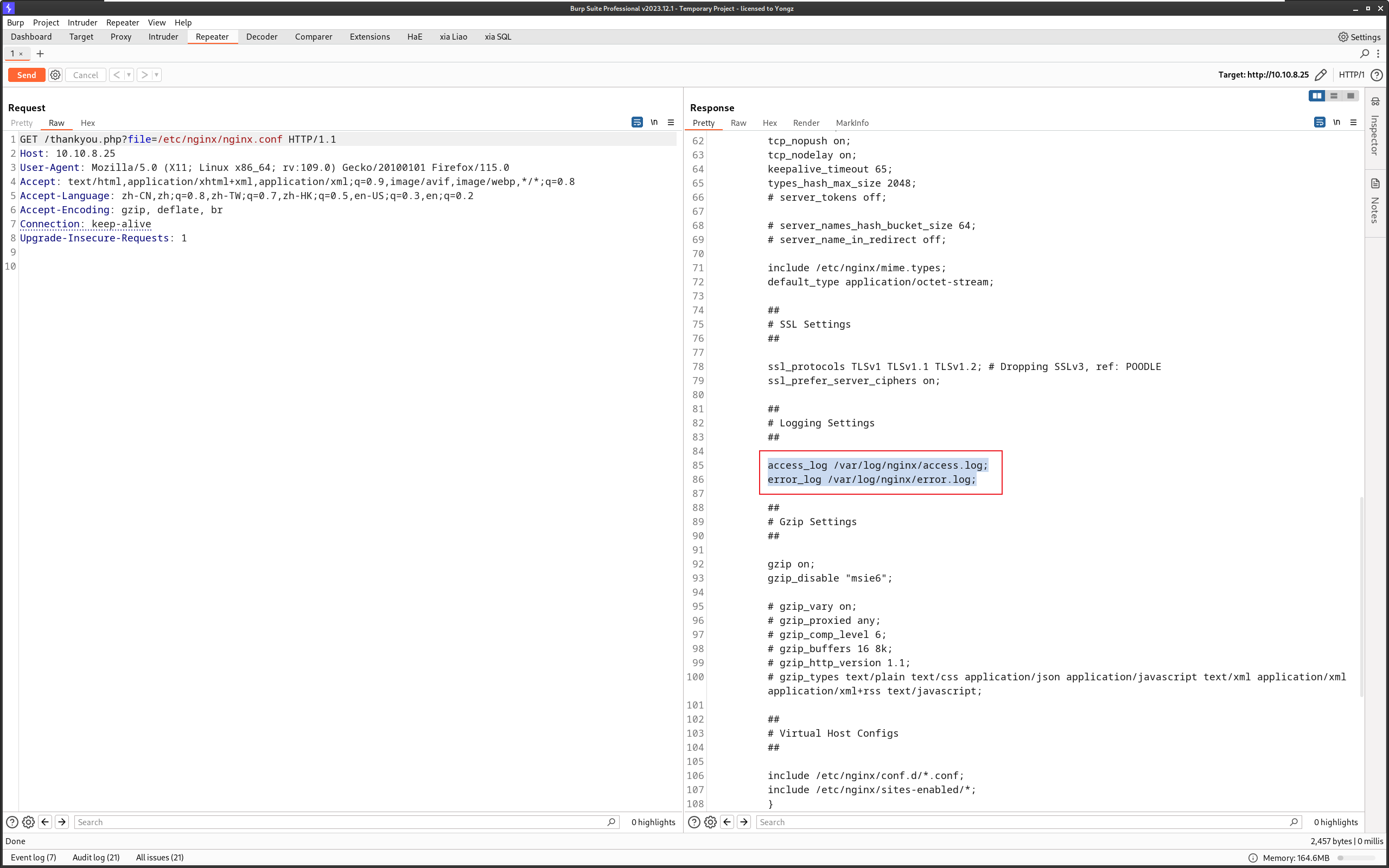The height and width of the screenshot is (868, 1389).
Task: Go forward to next request in history
Action: [x=145, y=75]
